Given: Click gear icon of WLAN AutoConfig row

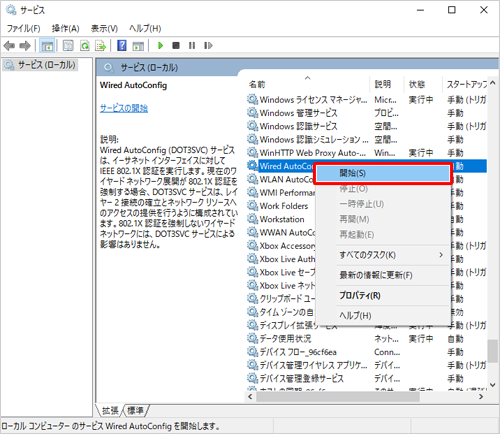Looking at the screenshot, I should (252, 179).
